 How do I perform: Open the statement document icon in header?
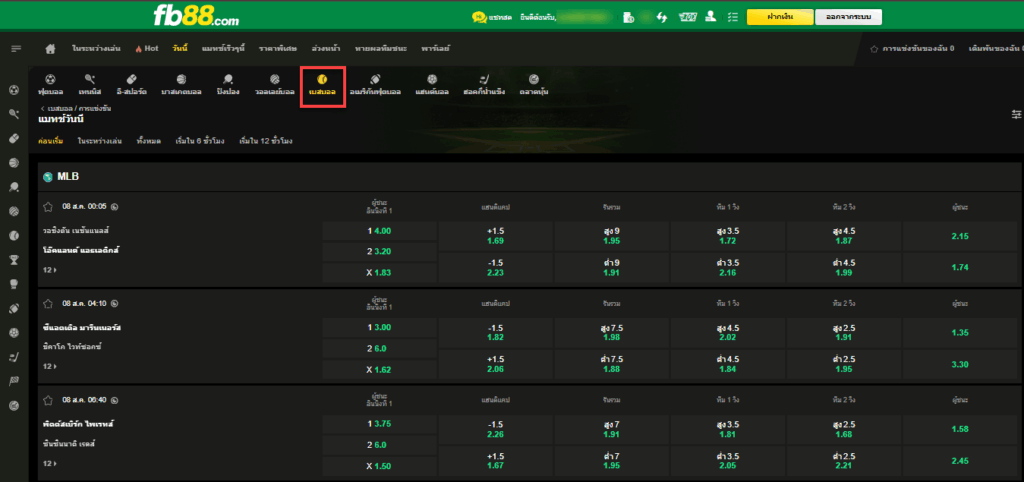(x=628, y=18)
